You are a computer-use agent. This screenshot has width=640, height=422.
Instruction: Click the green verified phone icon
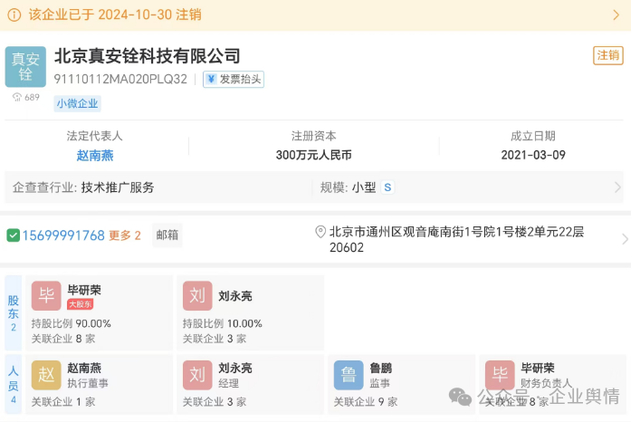[x=13, y=235]
